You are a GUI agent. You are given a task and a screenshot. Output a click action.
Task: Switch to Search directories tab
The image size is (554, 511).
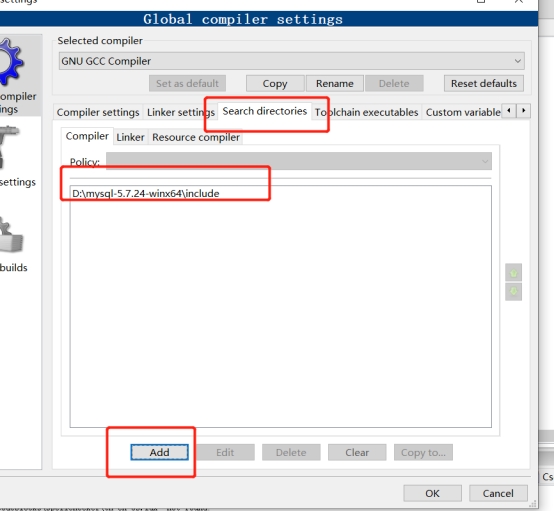(x=265, y=111)
